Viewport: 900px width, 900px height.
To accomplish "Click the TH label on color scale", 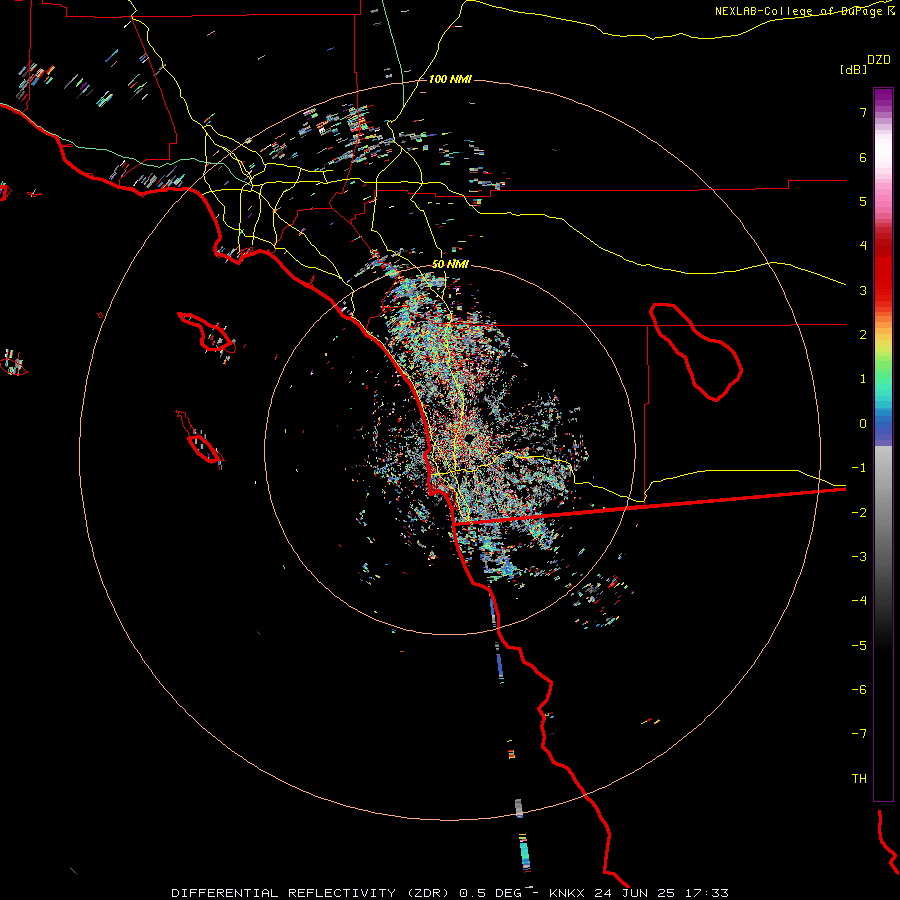I will click(859, 778).
